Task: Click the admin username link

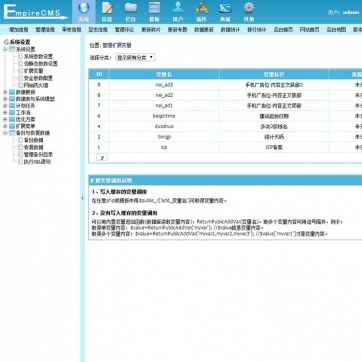Action: [351, 12]
